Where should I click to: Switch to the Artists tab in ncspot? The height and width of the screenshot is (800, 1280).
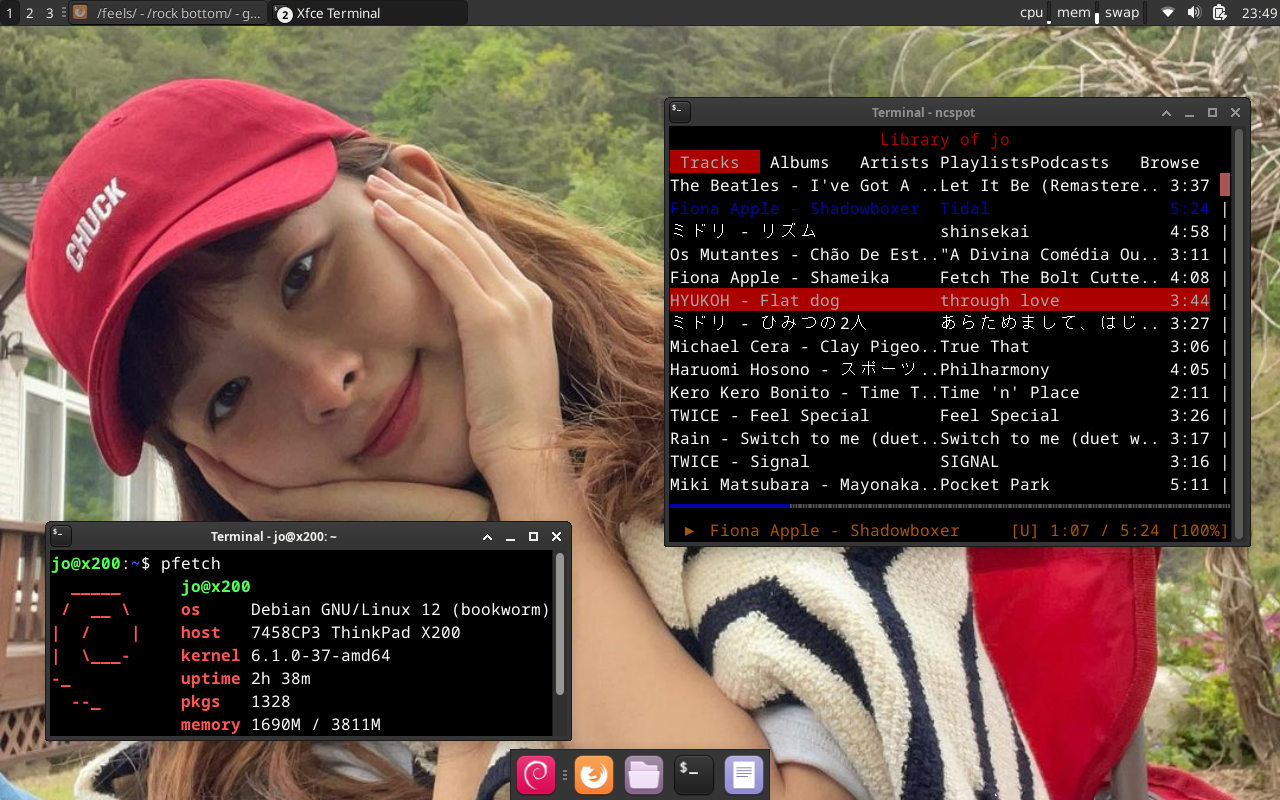click(894, 162)
